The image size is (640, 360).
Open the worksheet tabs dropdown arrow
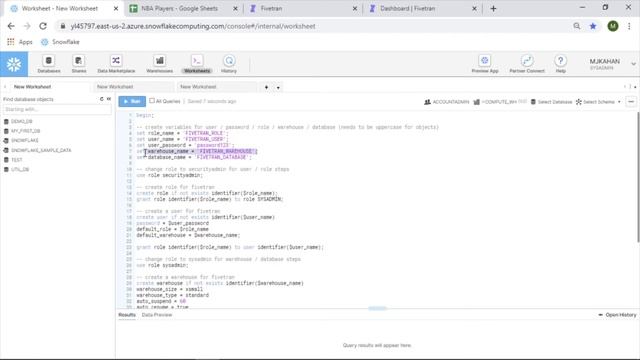278,87
